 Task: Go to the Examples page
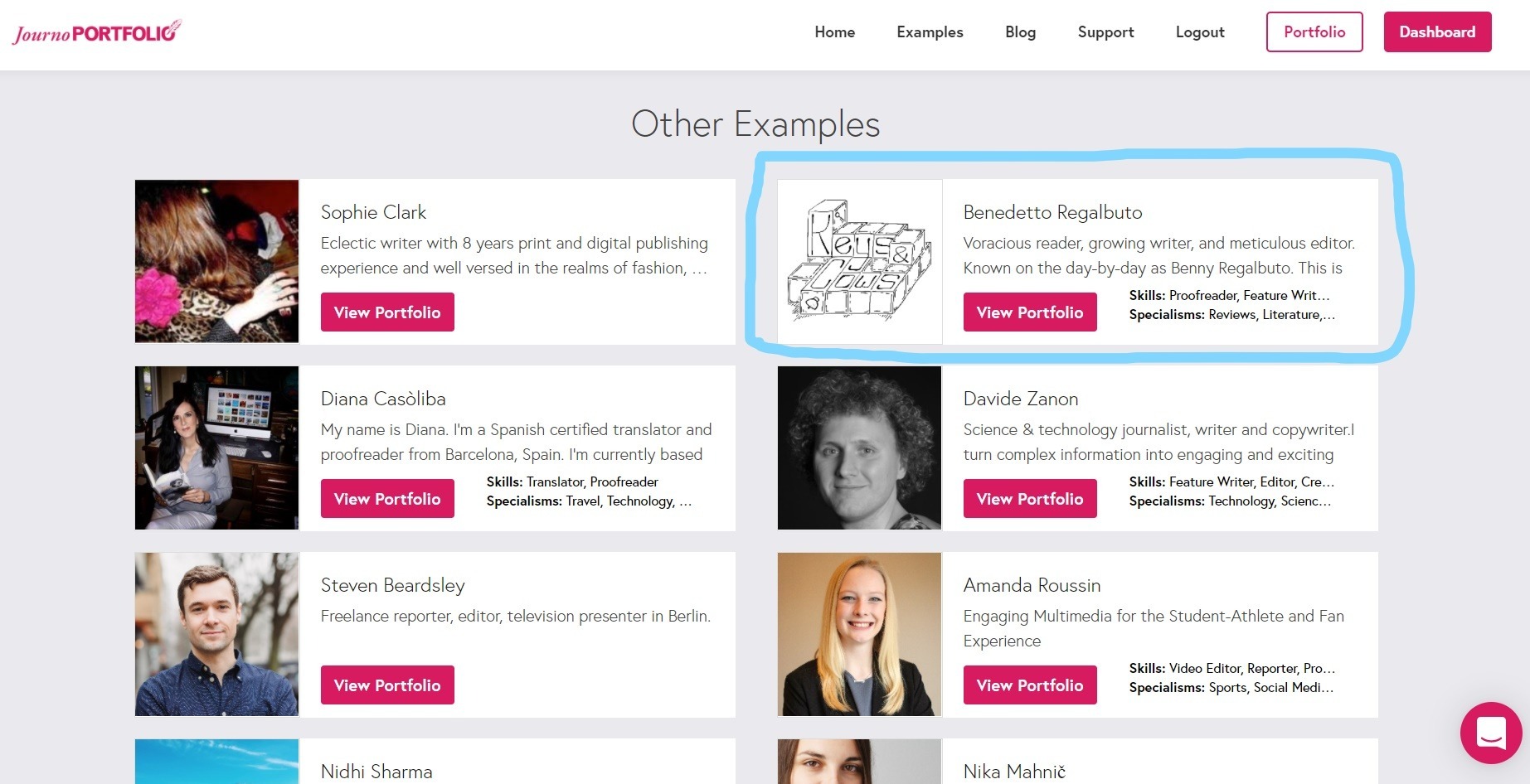tap(930, 32)
